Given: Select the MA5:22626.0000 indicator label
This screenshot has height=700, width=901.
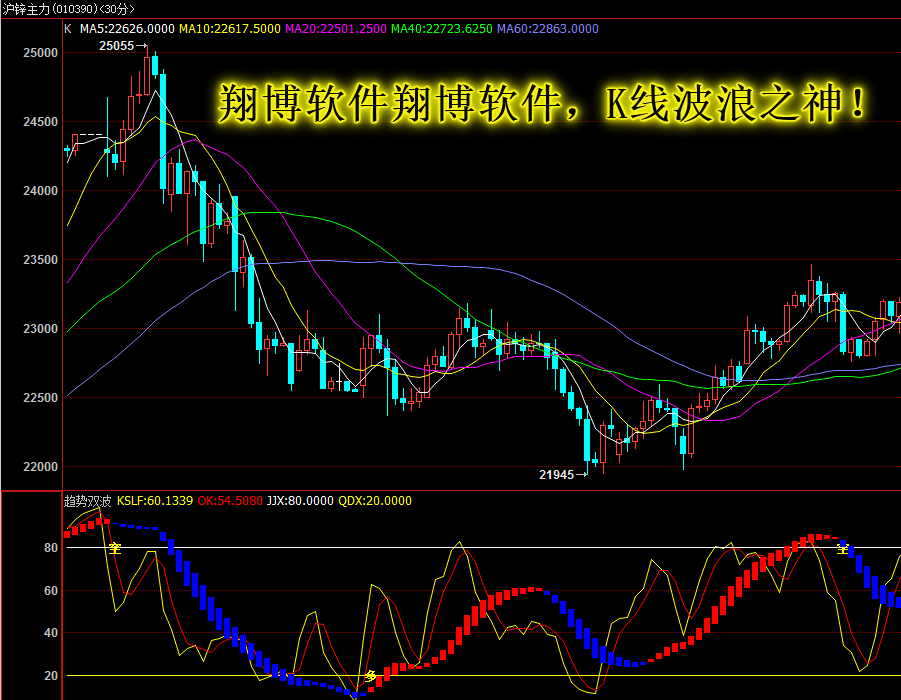Looking at the screenshot, I should (127, 29).
